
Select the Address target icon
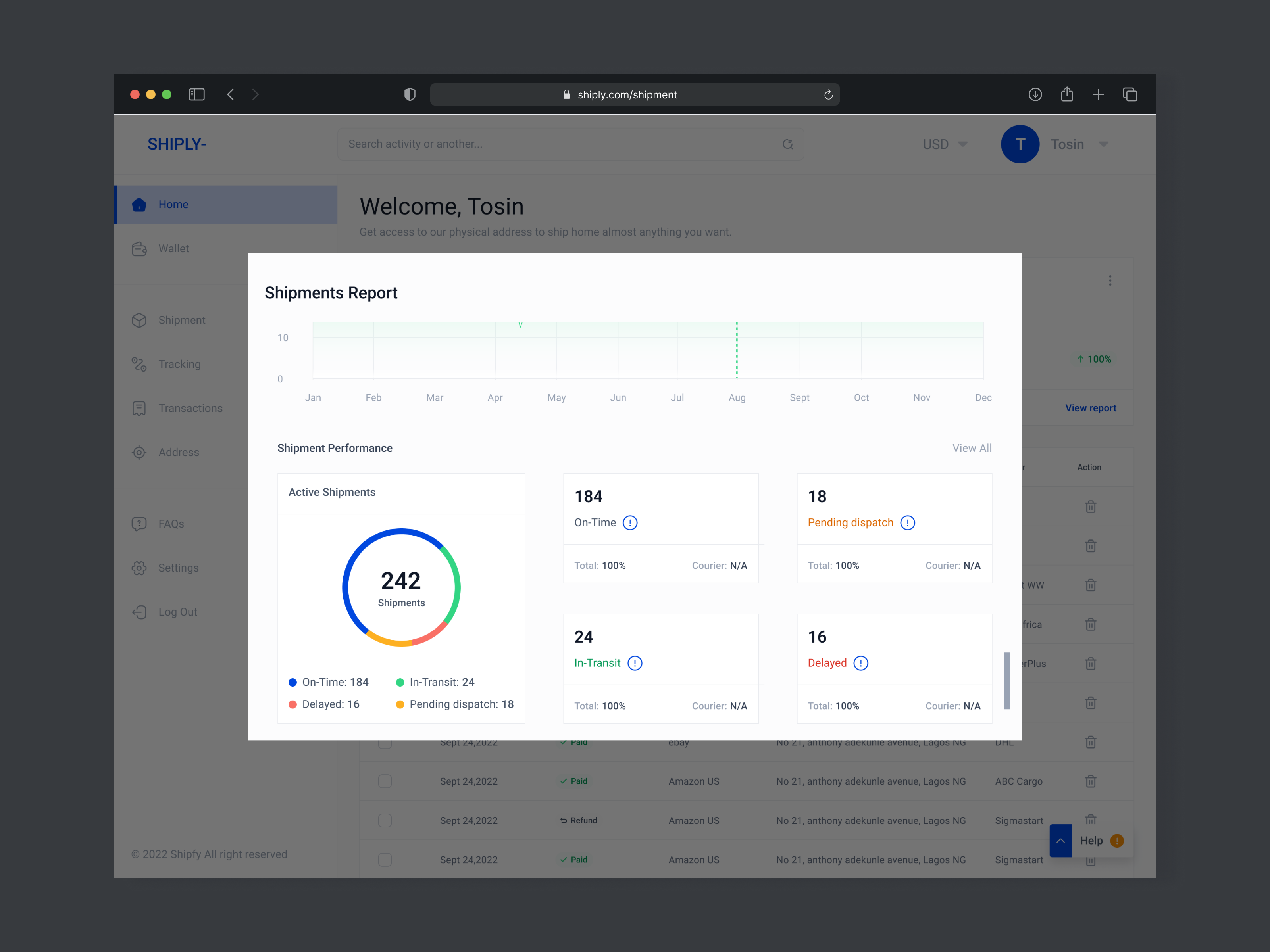pos(140,452)
